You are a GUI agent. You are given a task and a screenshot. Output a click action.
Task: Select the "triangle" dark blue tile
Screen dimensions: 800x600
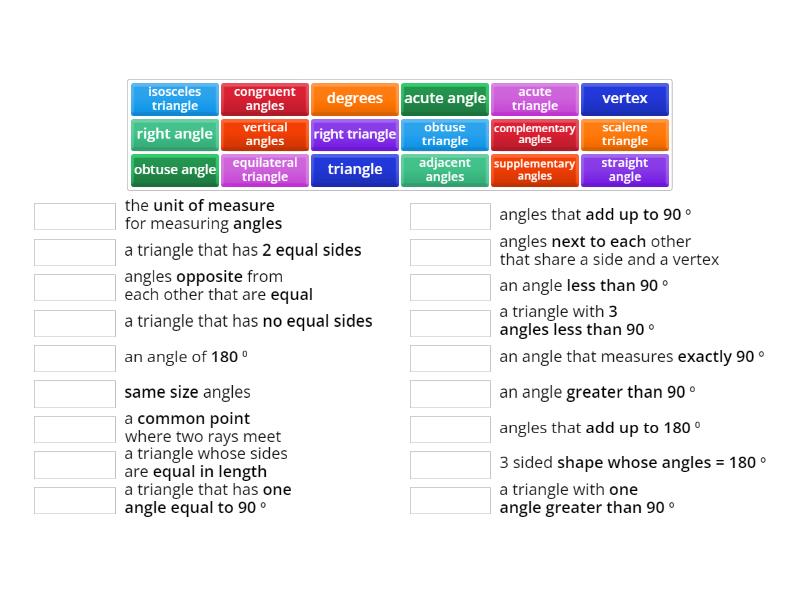coord(354,169)
